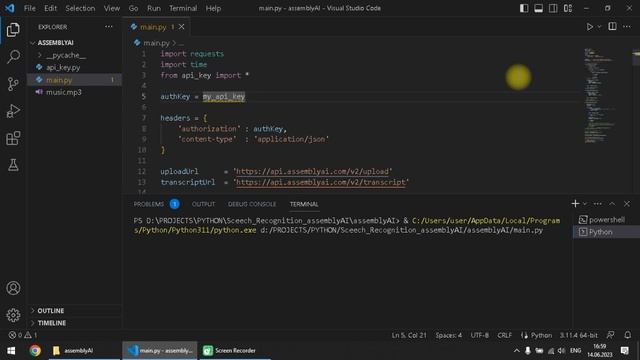The height and width of the screenshot is (360, 640).
Task: Open the Run menu
Action: coord(154,8)
